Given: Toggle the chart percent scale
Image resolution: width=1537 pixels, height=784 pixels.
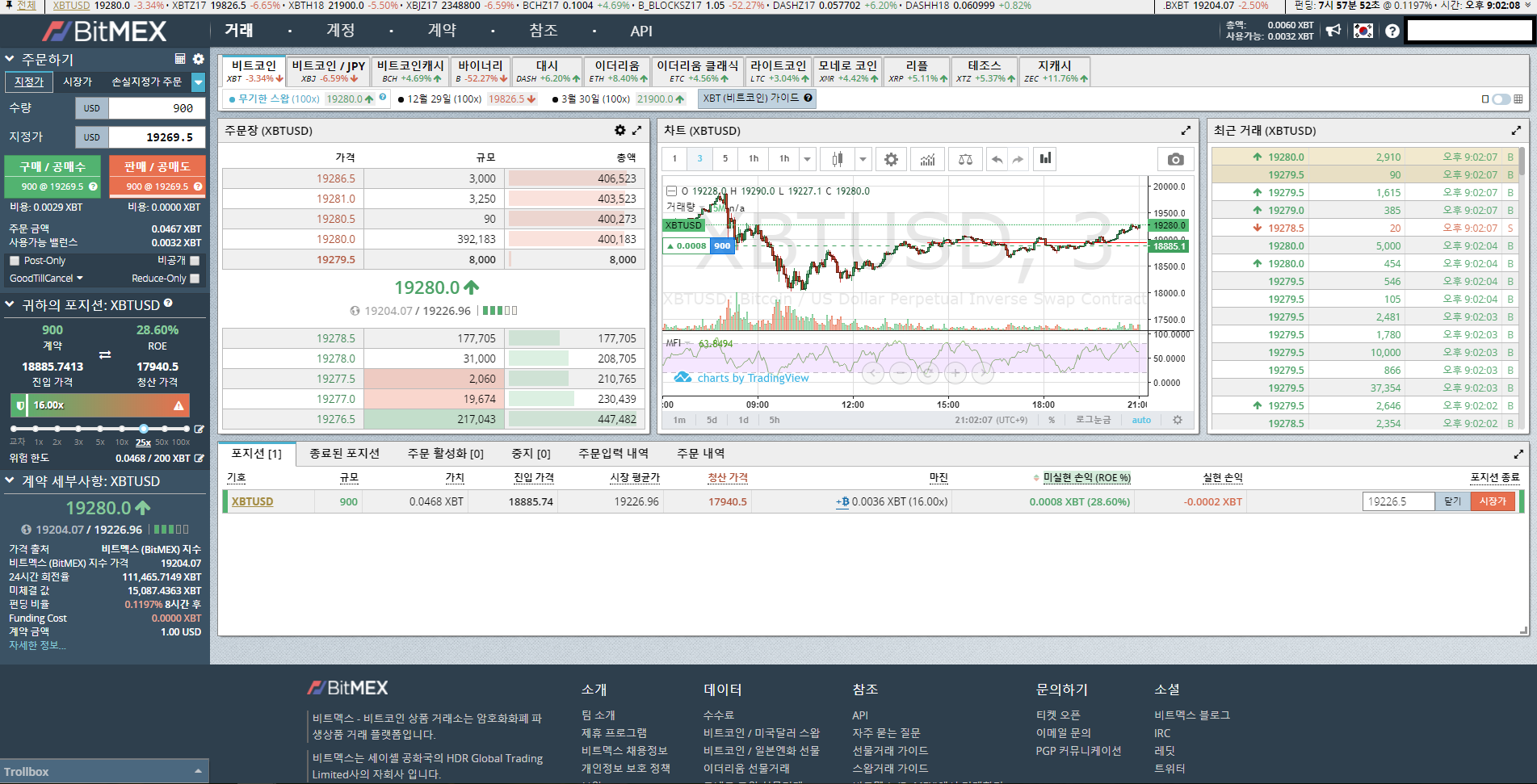Looking at the screenshot, I should coord(1052,420).
